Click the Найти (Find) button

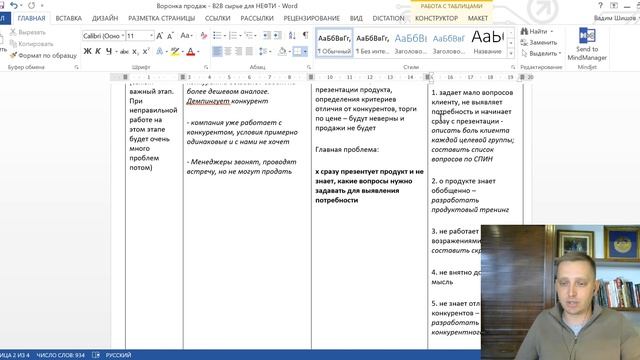tap(534, 31)
